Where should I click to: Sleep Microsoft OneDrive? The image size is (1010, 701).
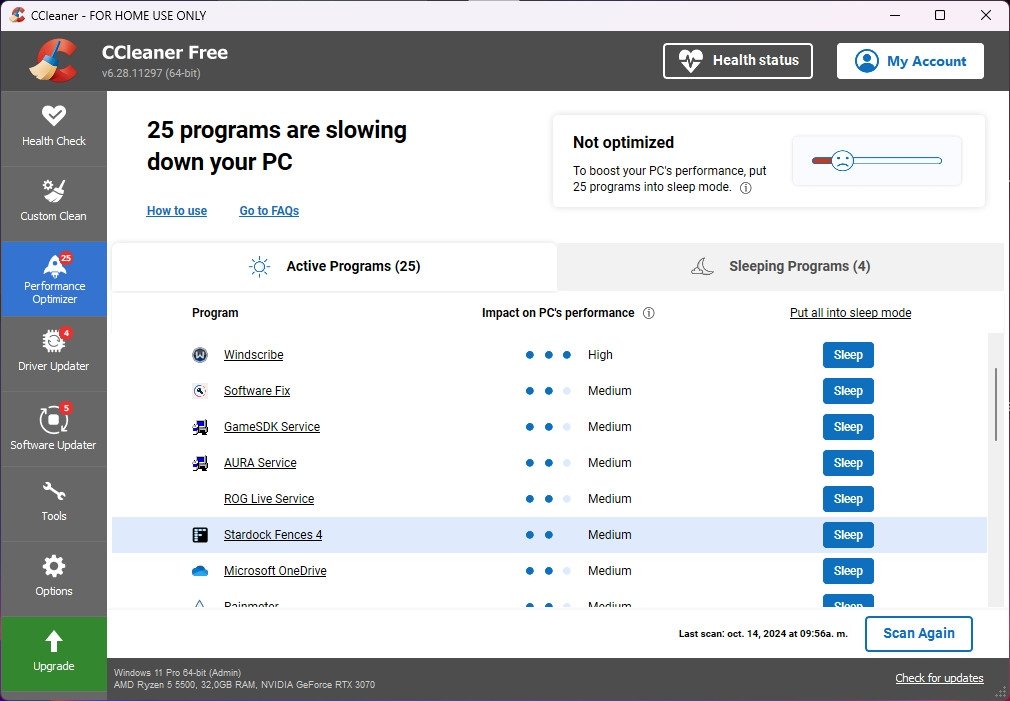pos(848,571)
